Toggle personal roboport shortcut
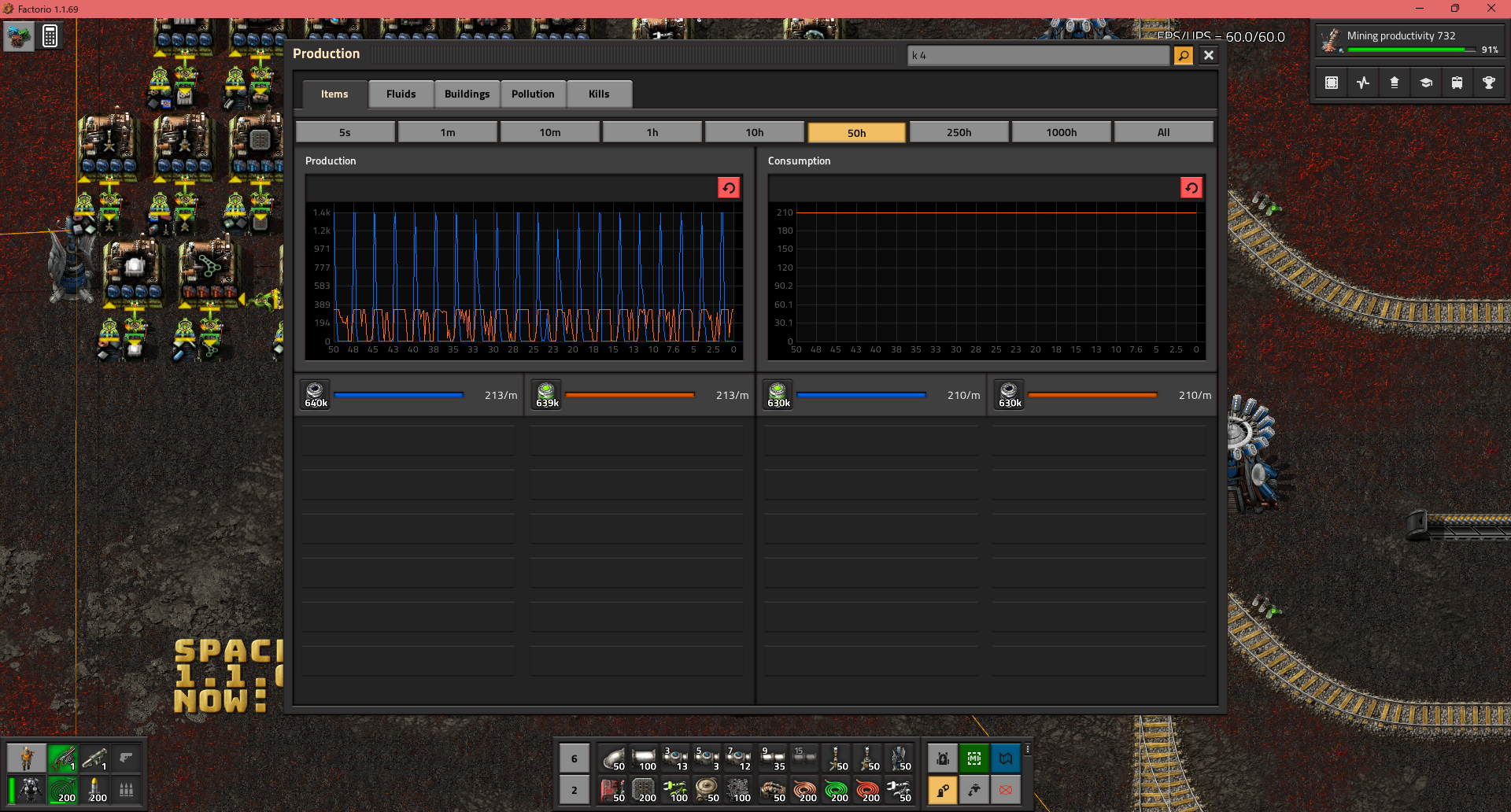 point(943,758)
